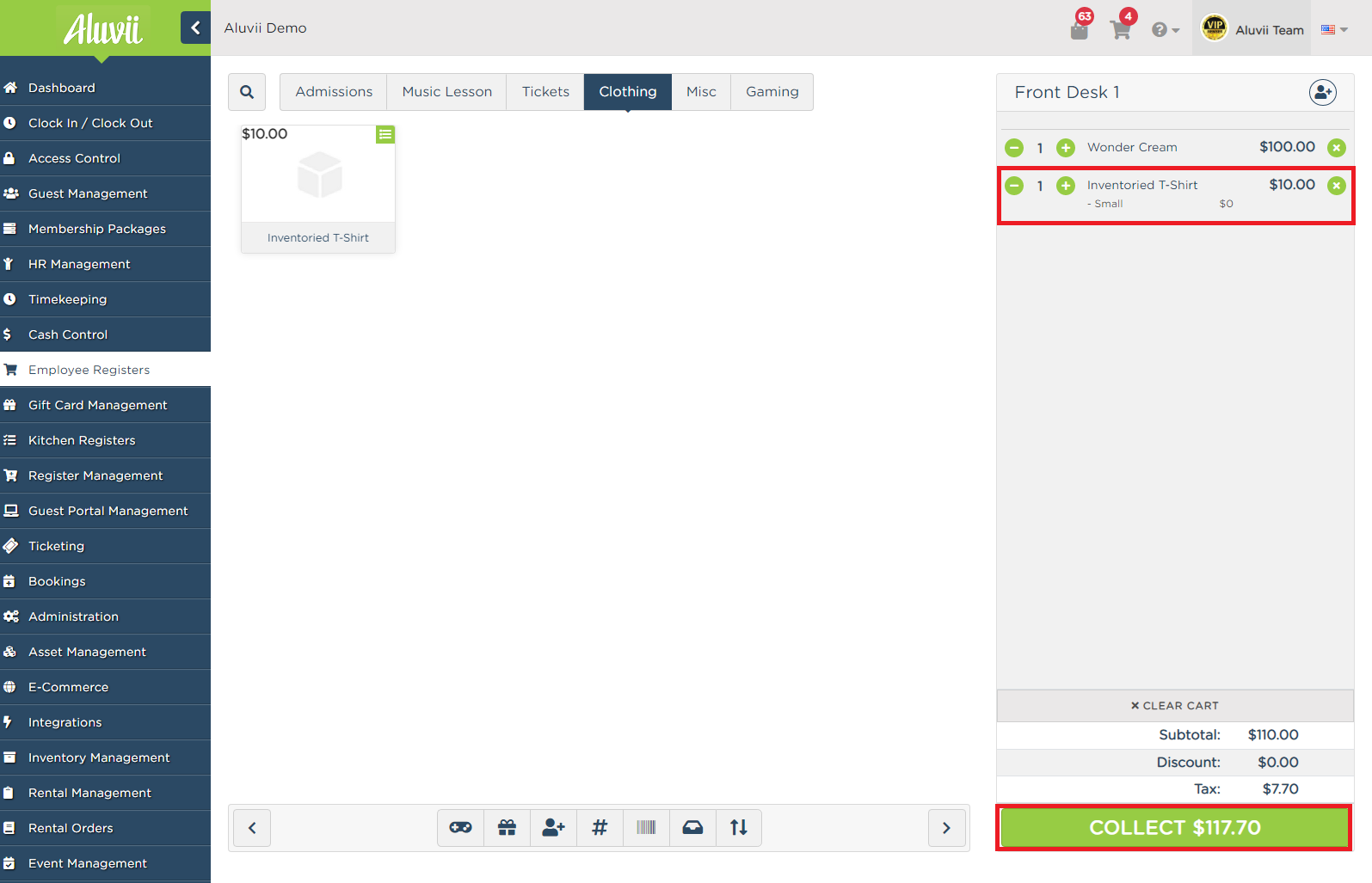This screenshot has width=1372, height=883.
Task: Switch to the Music Lesson tab
Action: (x=447, y=92)
